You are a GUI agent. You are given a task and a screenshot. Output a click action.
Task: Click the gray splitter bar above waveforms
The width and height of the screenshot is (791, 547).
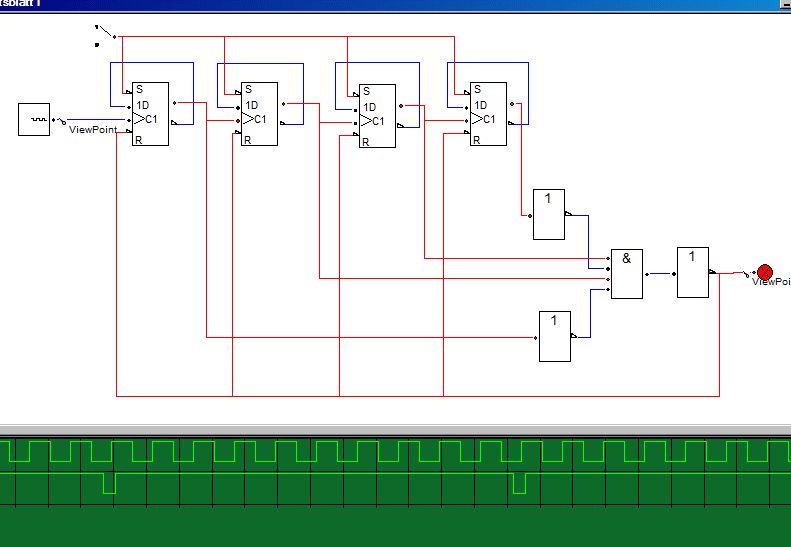pyautogui.click(x=396, y=430)
